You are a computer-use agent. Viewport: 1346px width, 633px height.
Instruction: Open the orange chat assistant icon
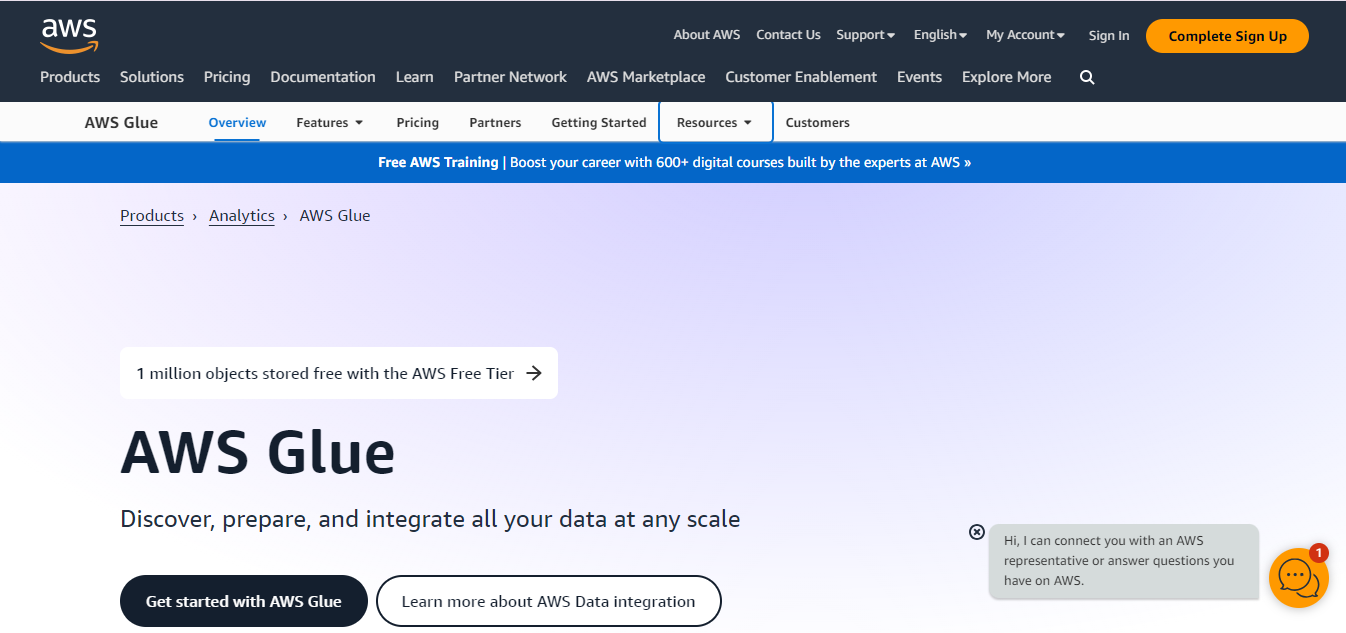[1298, 578]
